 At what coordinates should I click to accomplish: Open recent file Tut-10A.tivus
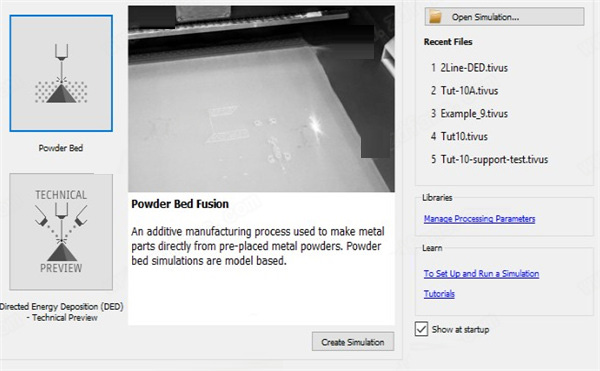(465, 91)
